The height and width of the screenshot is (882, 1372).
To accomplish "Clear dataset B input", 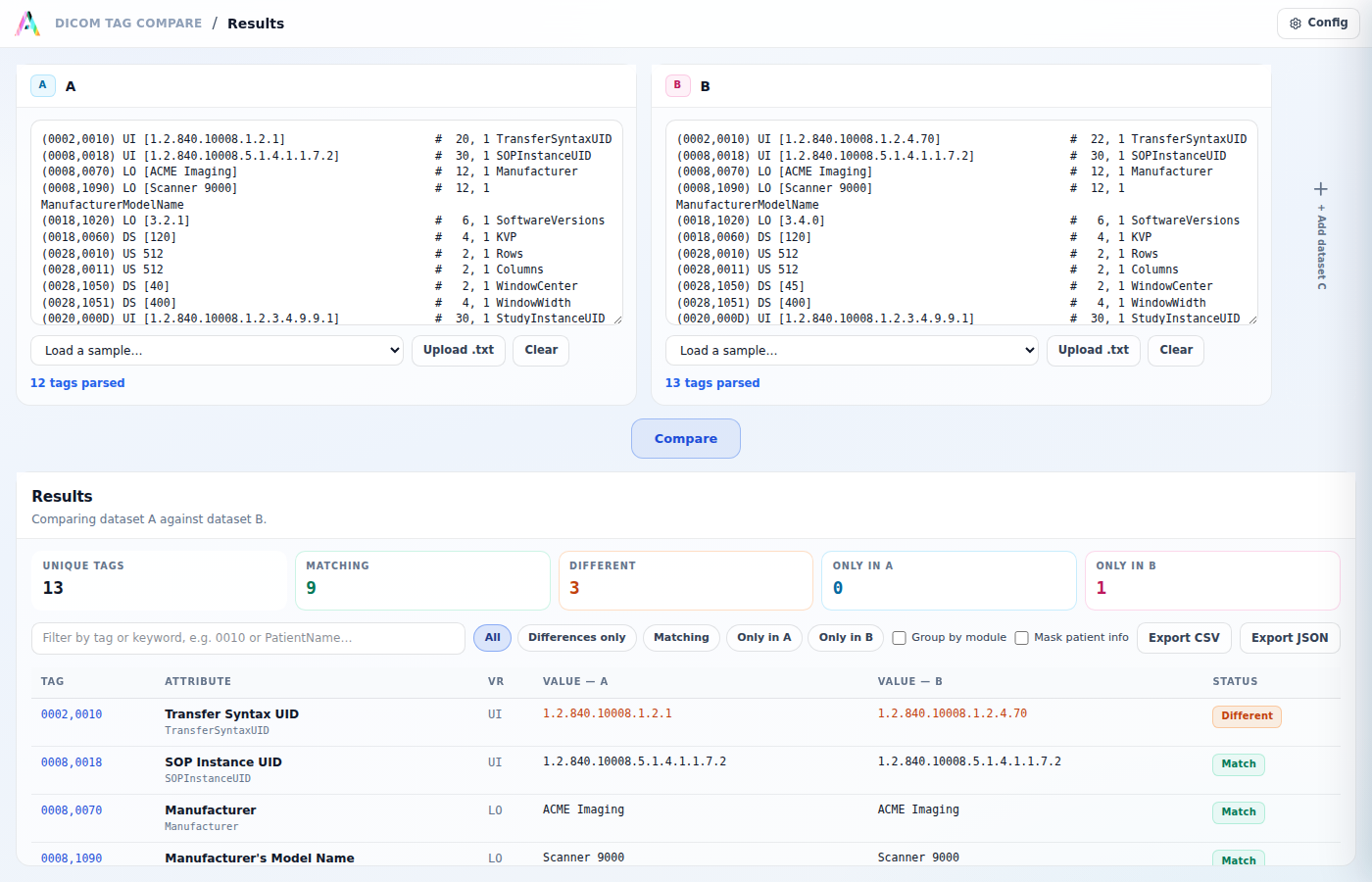I will point(1176,351).
